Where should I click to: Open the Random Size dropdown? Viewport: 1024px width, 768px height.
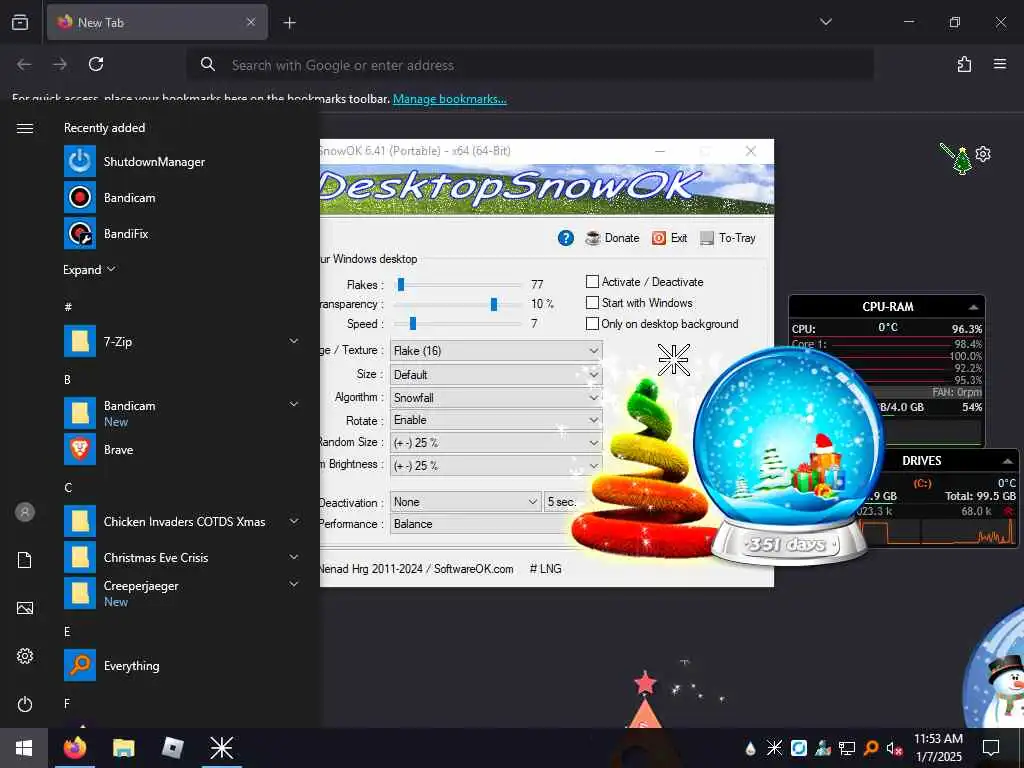tap(496, 443)
